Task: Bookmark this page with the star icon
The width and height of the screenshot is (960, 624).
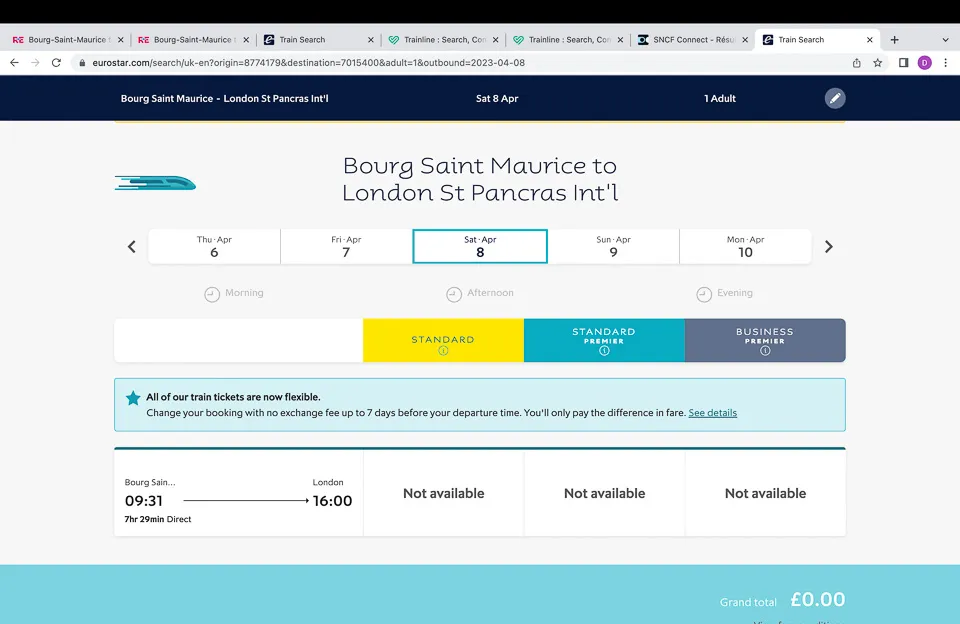Action: point(877,62)
